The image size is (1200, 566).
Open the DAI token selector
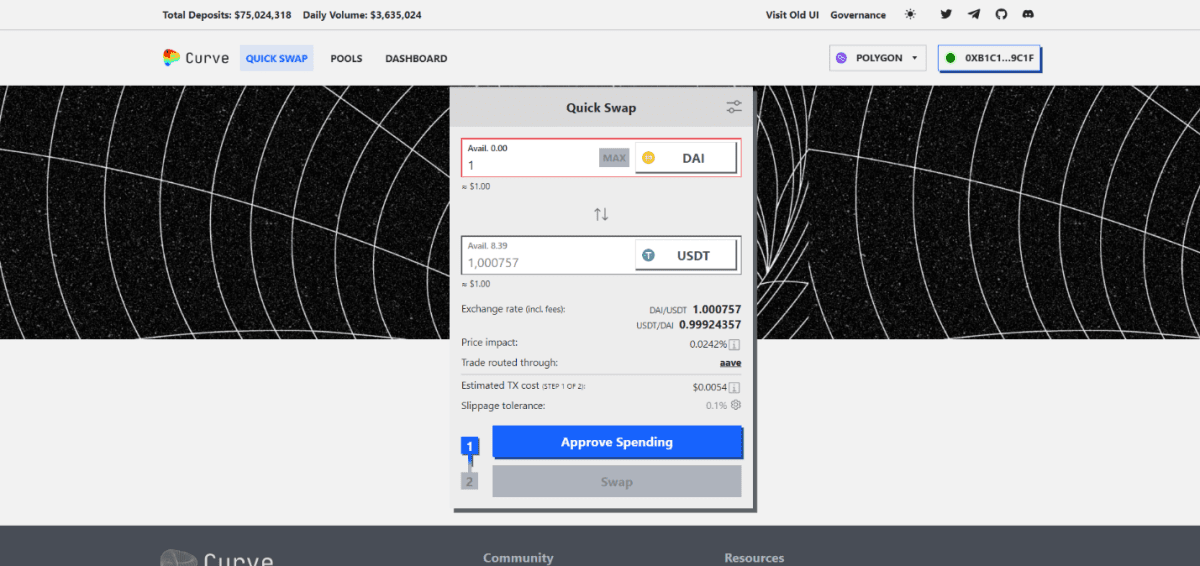click(x=687, y=158)
